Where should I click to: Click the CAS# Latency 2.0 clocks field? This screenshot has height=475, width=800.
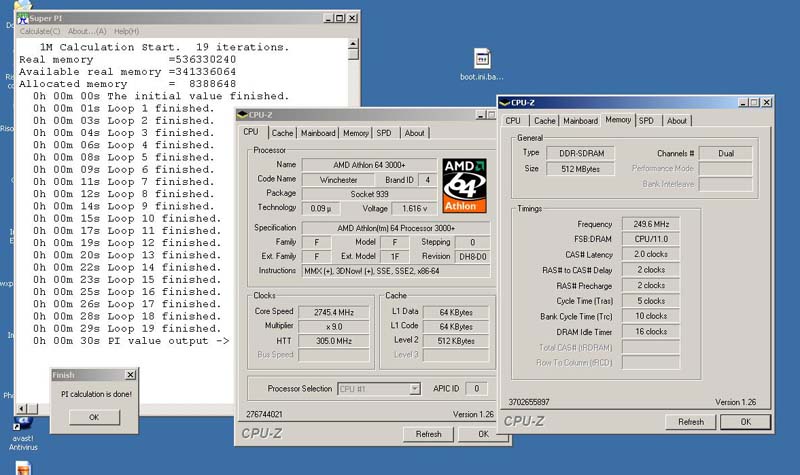[x=651, y=254]
